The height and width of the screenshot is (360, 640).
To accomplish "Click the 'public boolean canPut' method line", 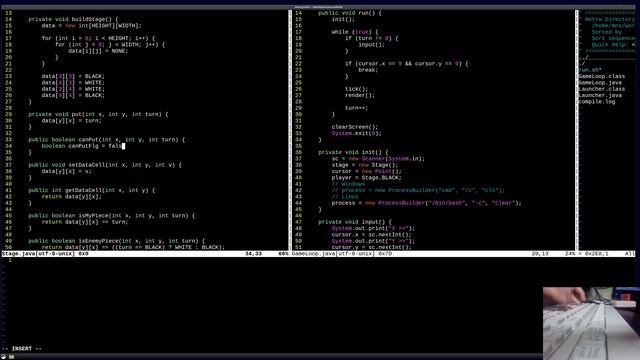I will pos(107,140).
